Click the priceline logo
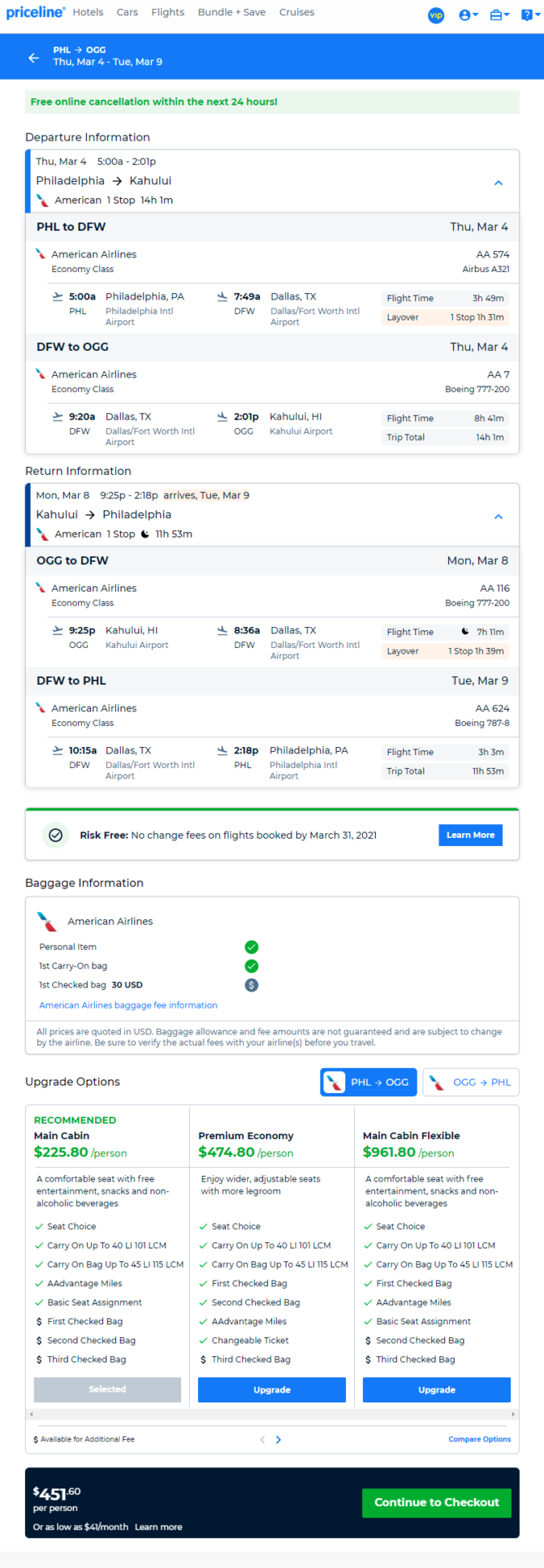The width and height of the screenshot is (544, 1568). (36, 12)
